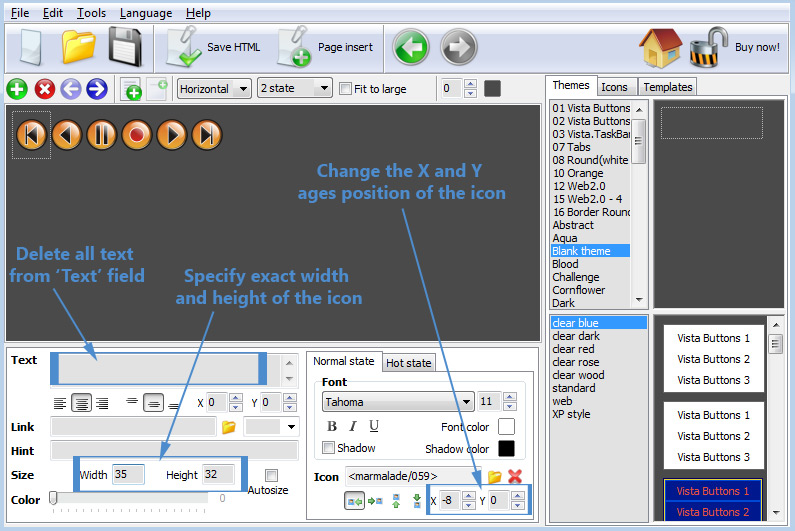Image resolution: width=795 pixels, height=531 pixels.
Task: Enable the Shadow checkbox
Action: pos(329,448)
